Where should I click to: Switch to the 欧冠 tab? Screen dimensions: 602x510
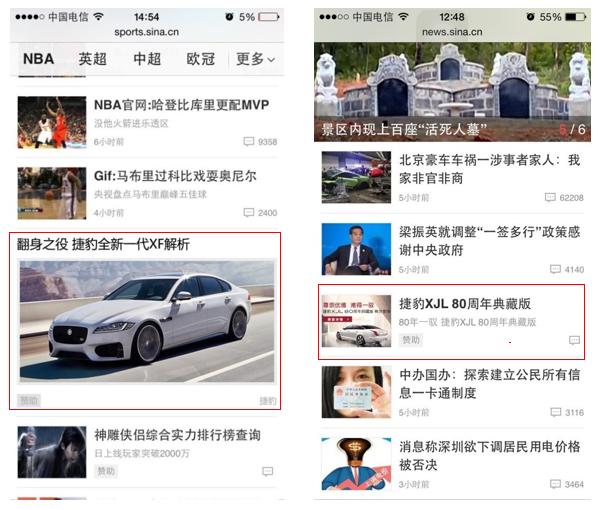click(200, 59)
